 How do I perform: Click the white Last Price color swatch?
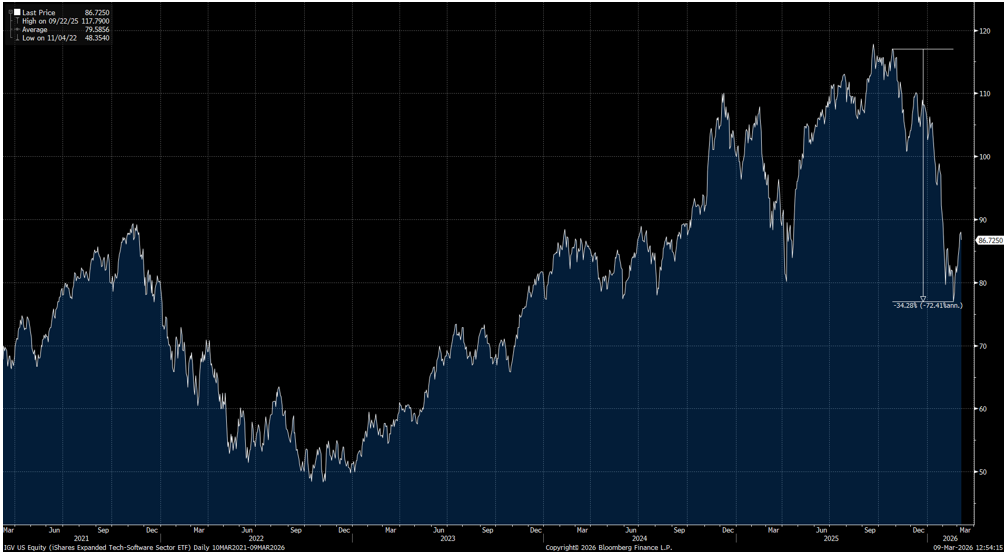16,12
